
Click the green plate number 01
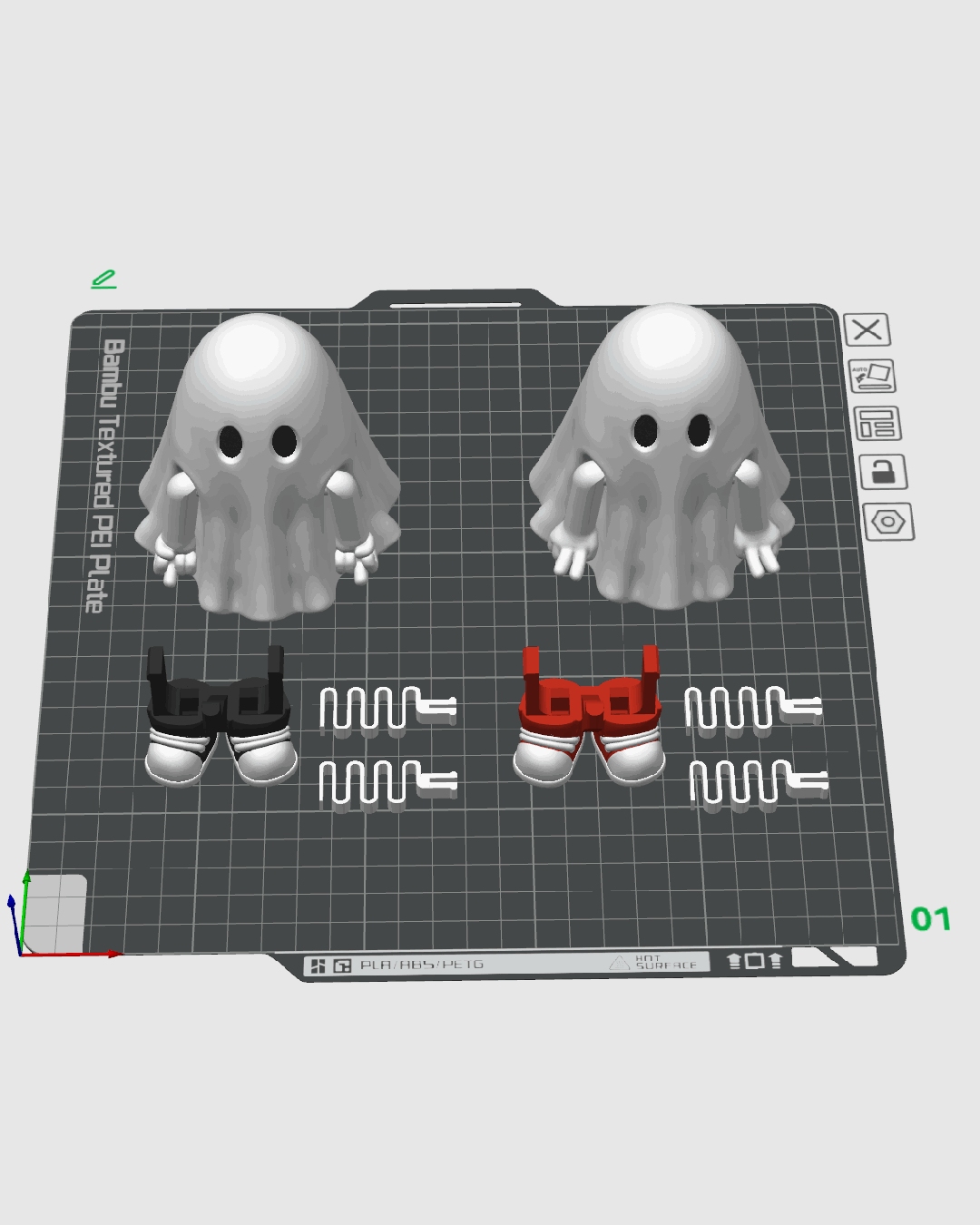tap(931, 919)
